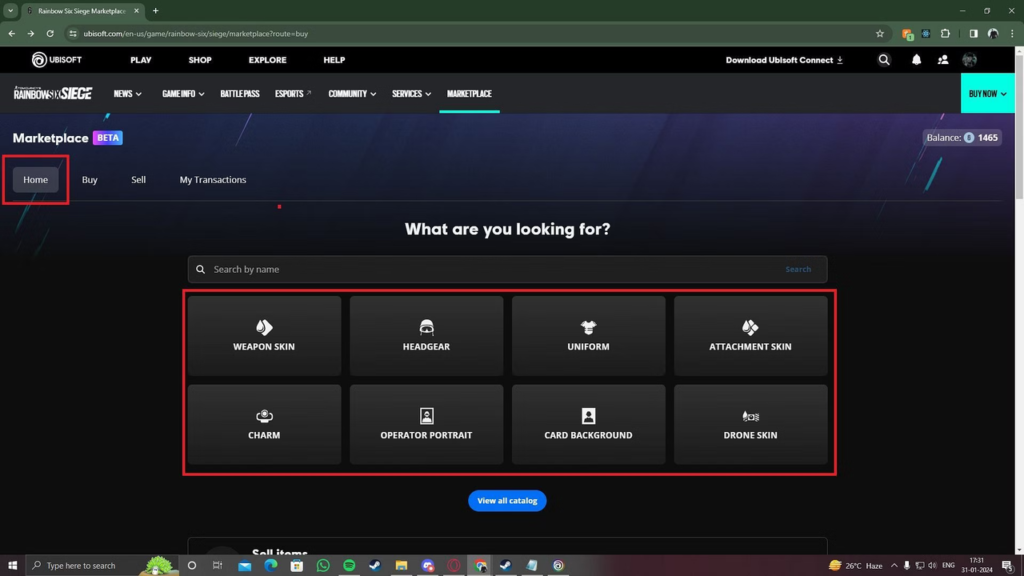Expand the Services menu
Image resolution: width=1024 pixels, height=576 pixels.
tap(411, 94)
